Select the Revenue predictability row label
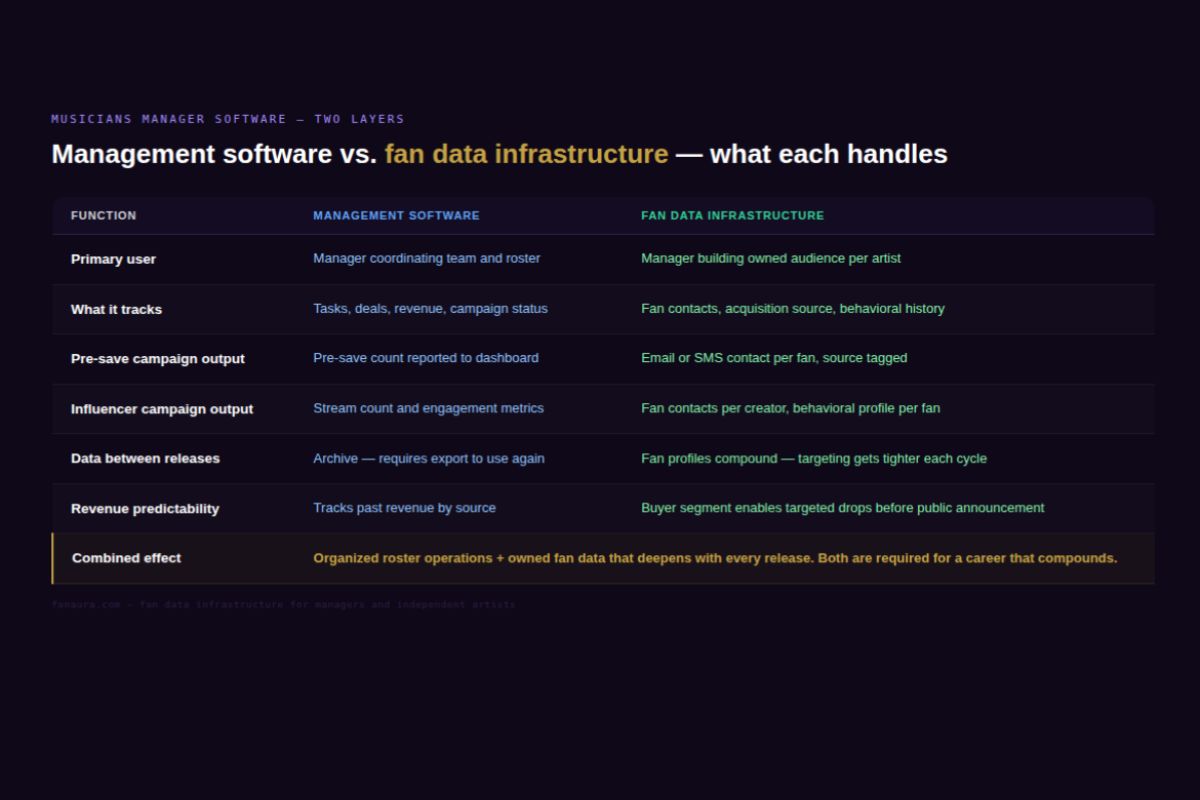 click(x=145, y=509)
